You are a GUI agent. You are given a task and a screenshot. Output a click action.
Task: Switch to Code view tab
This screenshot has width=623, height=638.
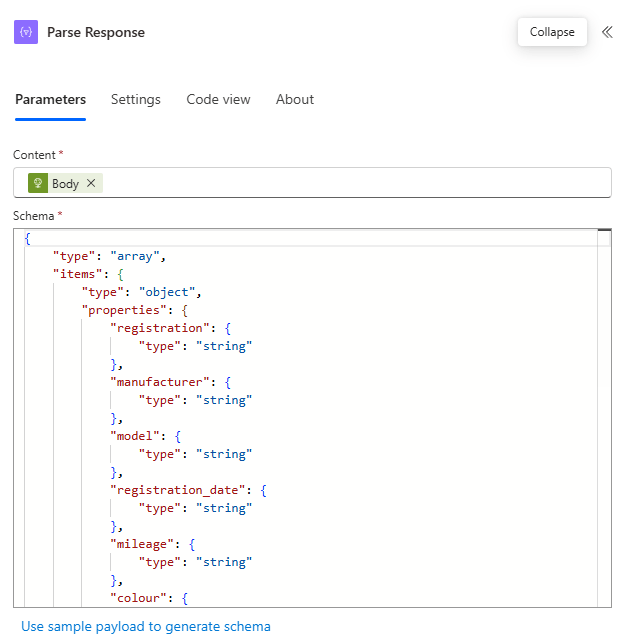pyautogui.click(x=218, y=100)
